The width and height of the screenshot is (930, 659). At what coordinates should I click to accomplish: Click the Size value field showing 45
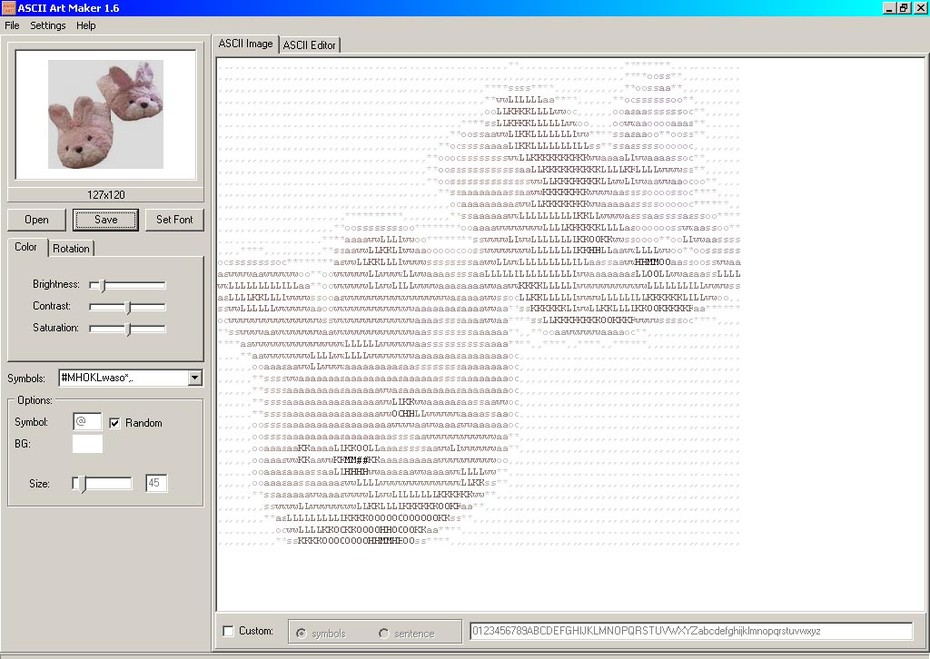[156, 483]
